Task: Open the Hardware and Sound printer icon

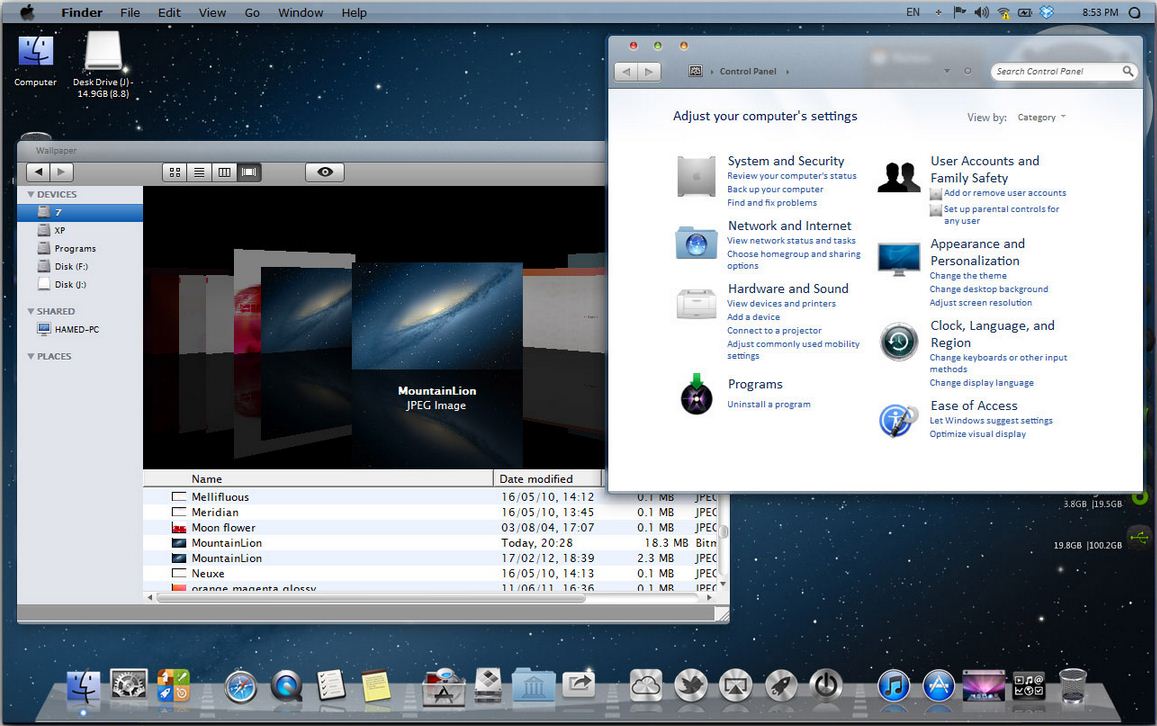Action: click(697, 303)
